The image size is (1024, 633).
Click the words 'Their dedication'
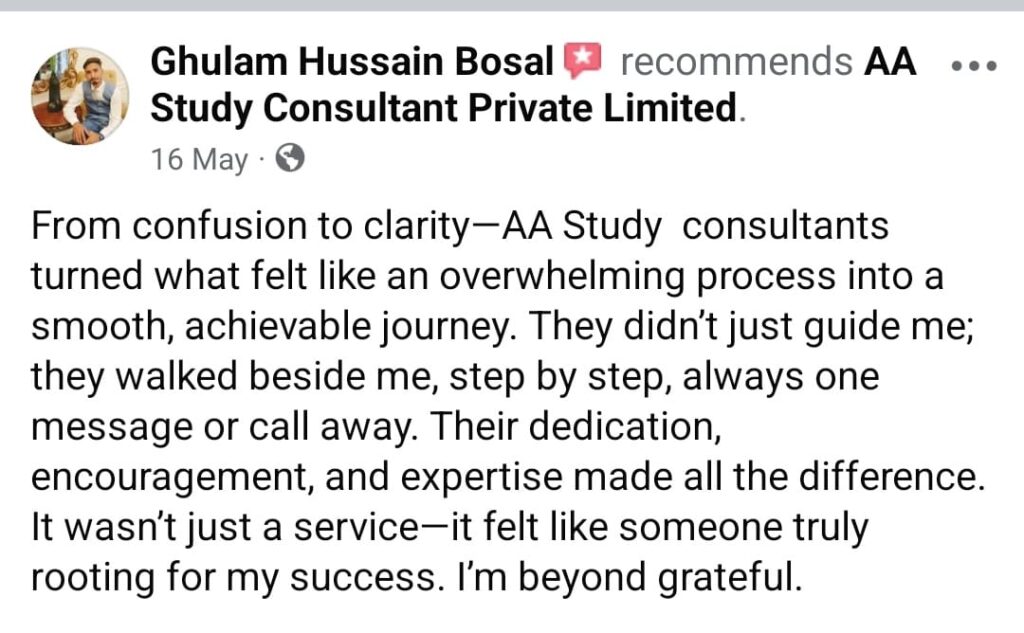pyautogui.click(x=575, y=427)
